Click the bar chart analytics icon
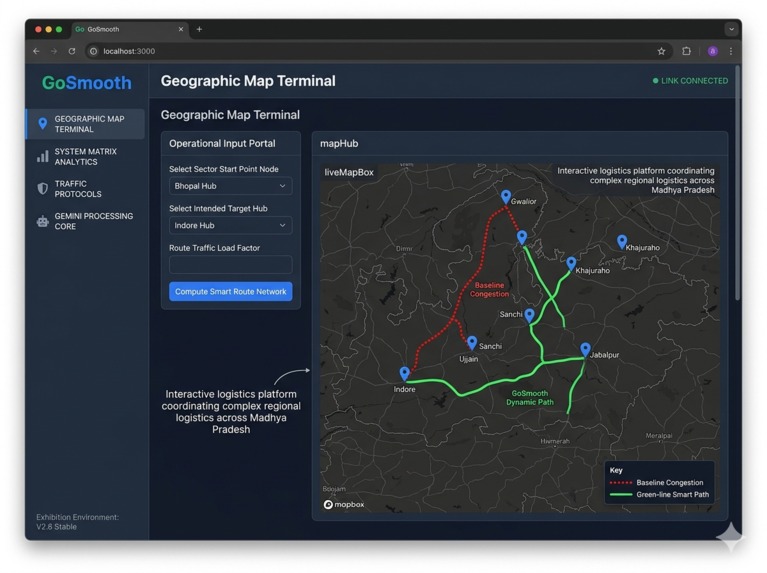This screenshot has height=573, width=767. tap(43, 157)
